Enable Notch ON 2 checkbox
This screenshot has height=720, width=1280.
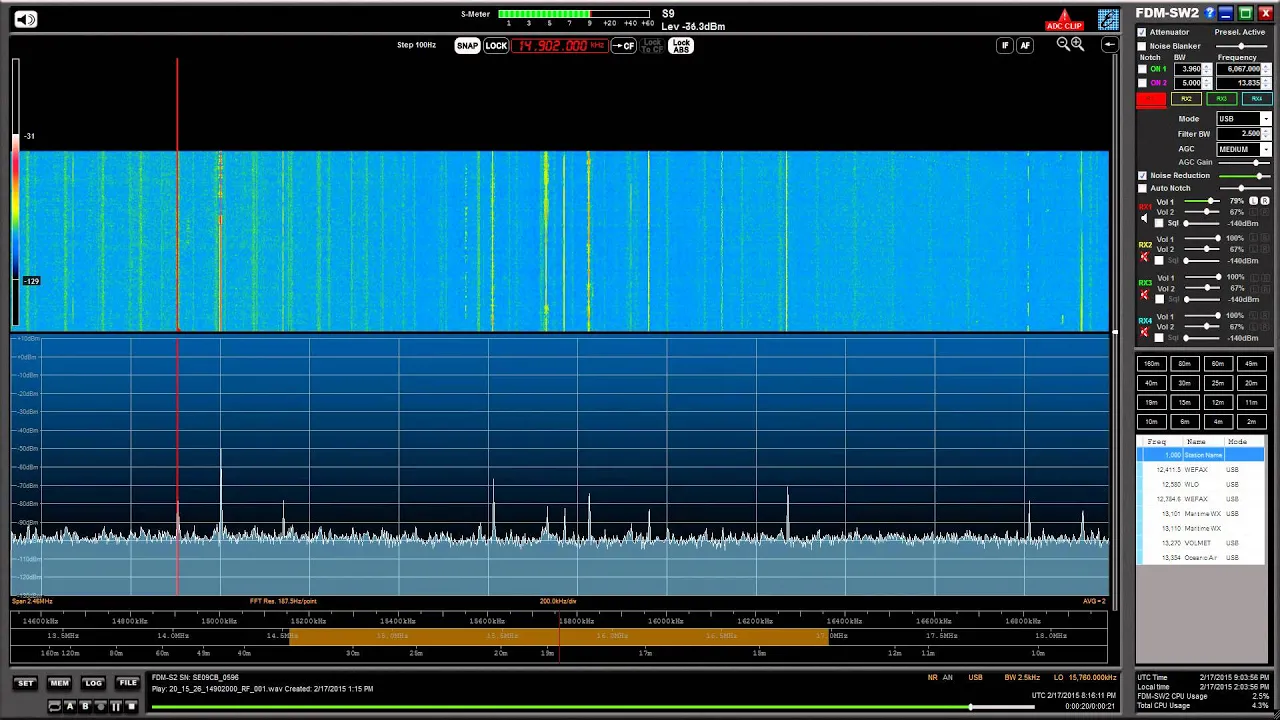point(1142,83)
